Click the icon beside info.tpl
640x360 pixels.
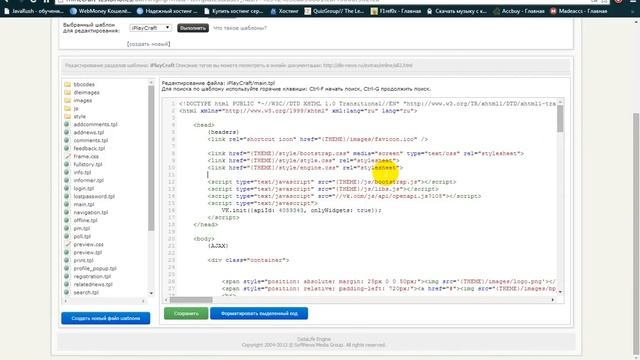[x=67, y=172]
